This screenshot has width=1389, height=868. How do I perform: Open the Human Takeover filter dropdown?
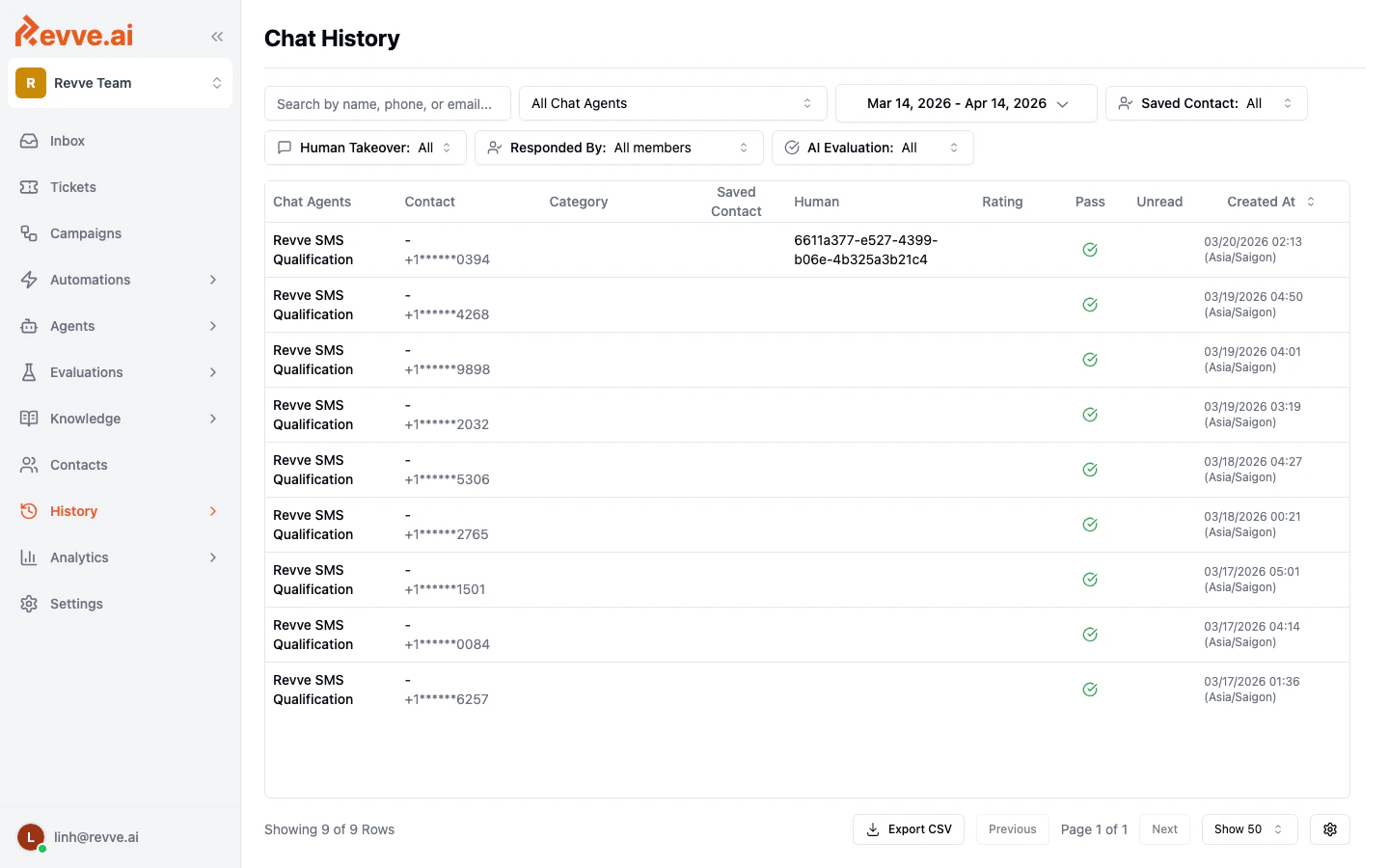tap(366, 148)
